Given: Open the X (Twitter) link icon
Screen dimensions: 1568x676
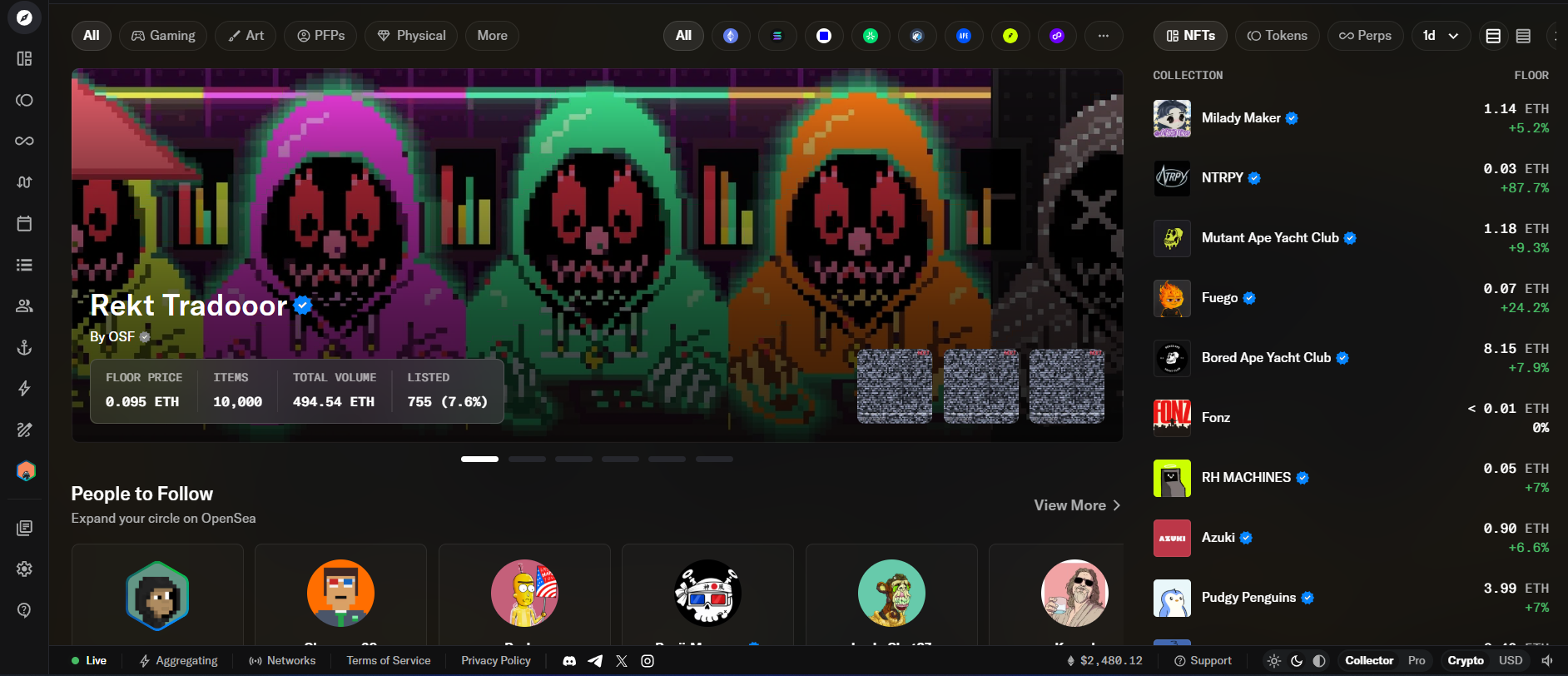Looking at the screenshot, I should pyautogui.click(x=622, y=661).
